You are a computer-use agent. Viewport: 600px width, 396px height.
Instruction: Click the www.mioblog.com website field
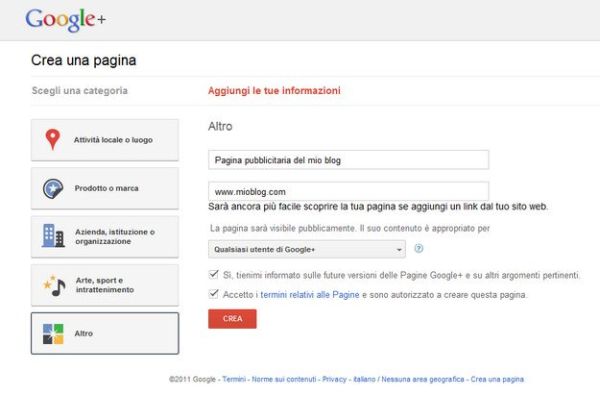pos(349,191)
